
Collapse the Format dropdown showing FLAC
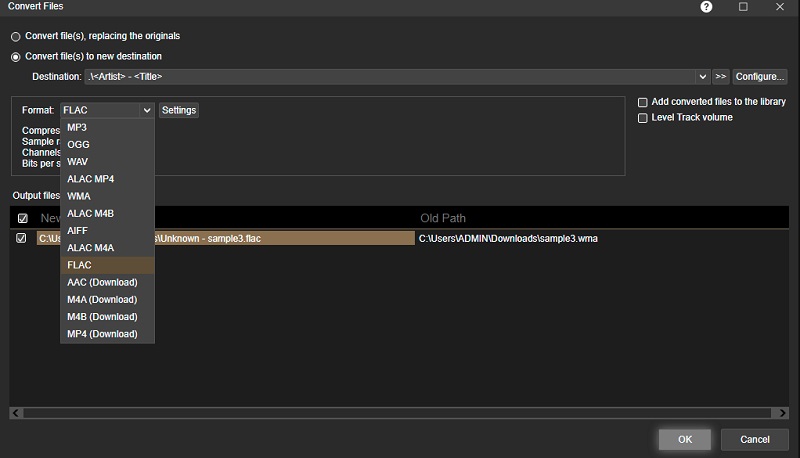(x=147, y=111)
